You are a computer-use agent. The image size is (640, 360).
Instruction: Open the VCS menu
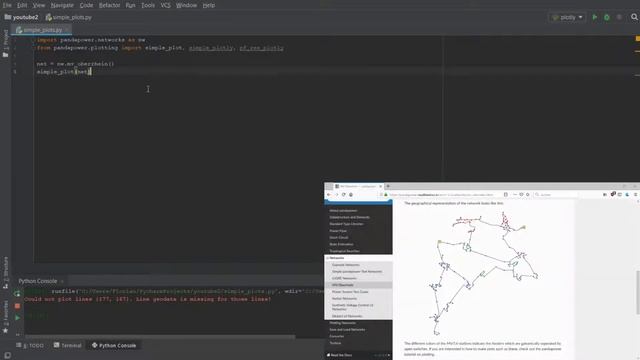(x=165, y=5)
